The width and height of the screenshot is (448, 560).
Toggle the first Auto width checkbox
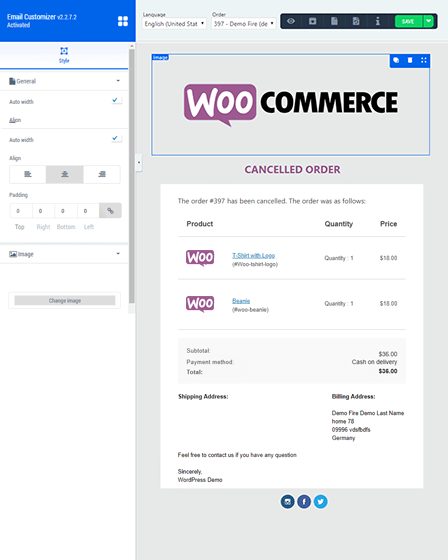(115, 100)
